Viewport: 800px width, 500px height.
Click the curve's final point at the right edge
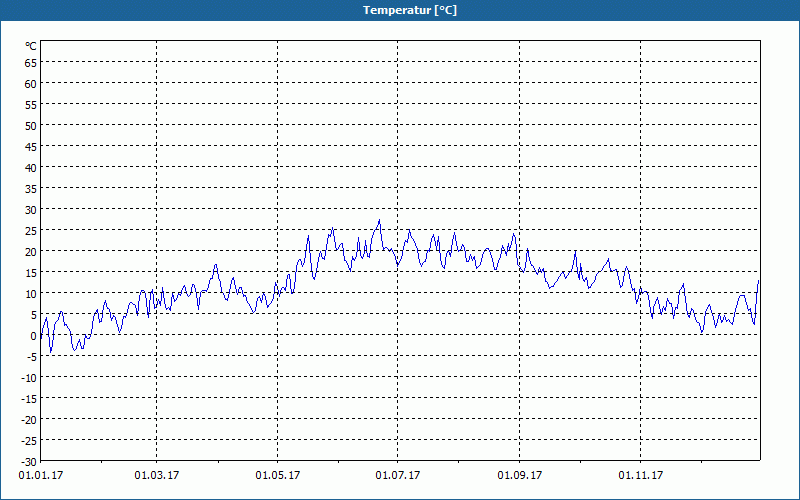tap(759, 281)
